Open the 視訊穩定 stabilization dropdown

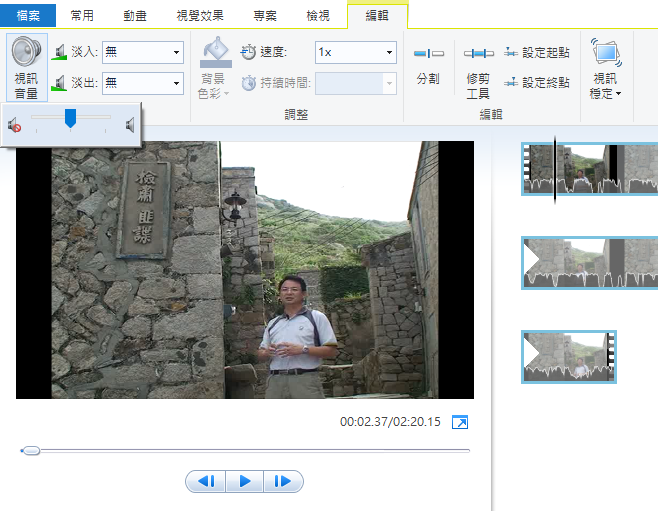coord(606,68)
